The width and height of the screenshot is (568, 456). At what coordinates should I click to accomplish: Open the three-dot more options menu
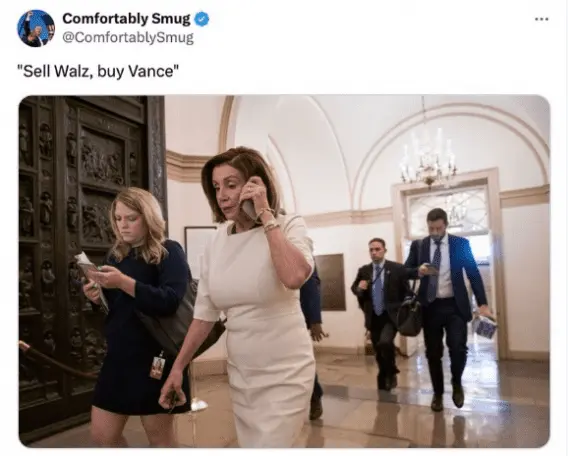point(542,19)
